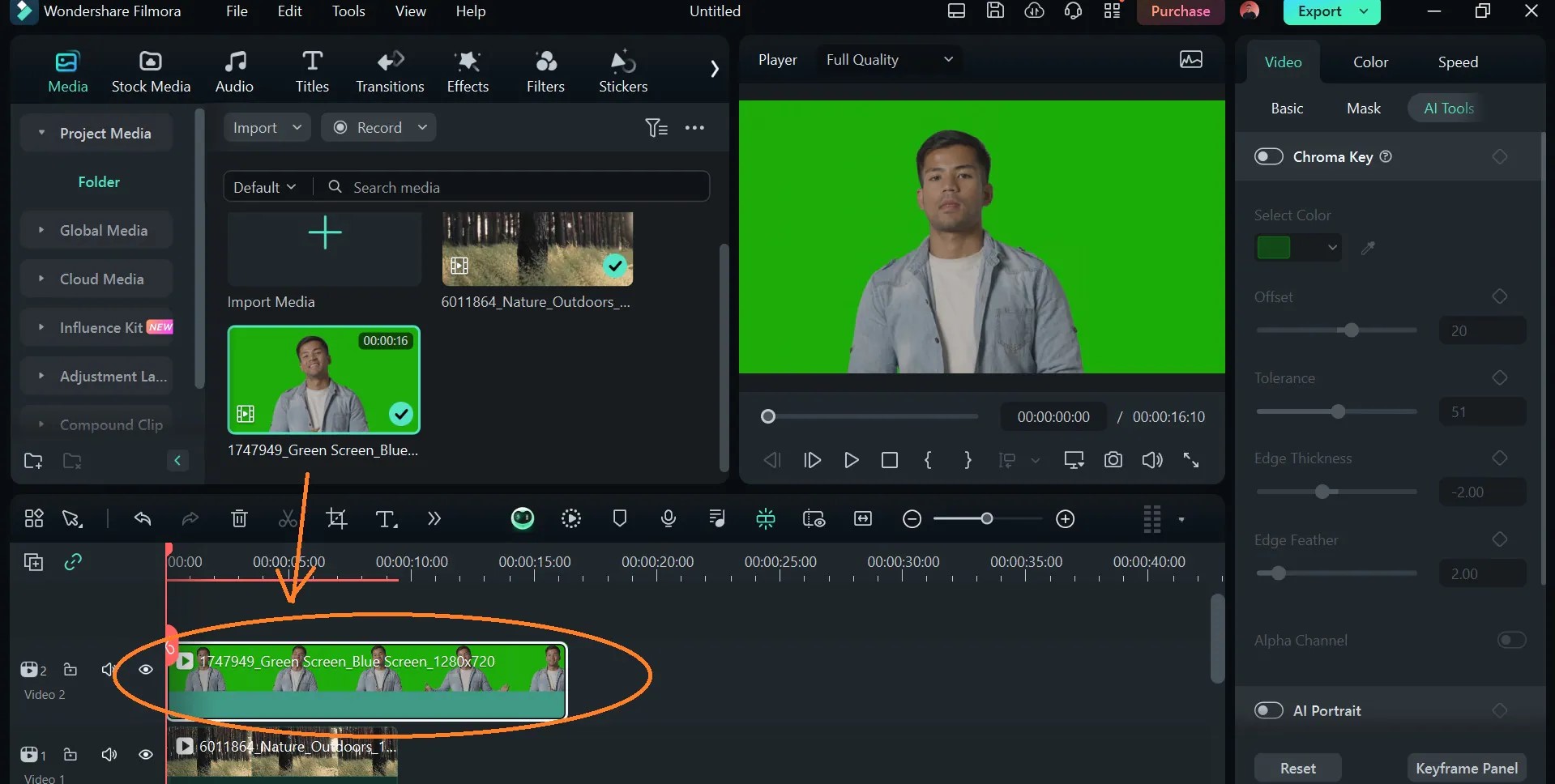Screen dimensions: 1555x784
Task: Open the View menu
Action: point(410,11)
